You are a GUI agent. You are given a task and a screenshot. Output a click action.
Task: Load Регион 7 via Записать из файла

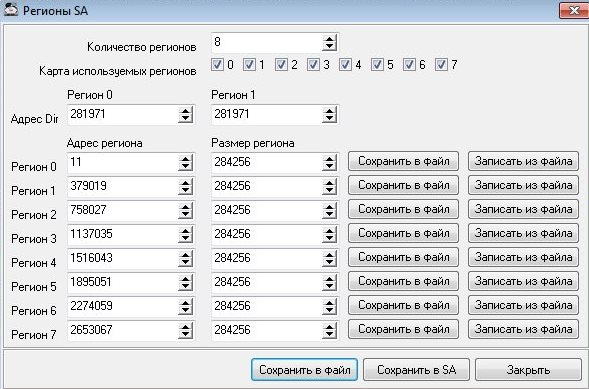coord(523,329)
